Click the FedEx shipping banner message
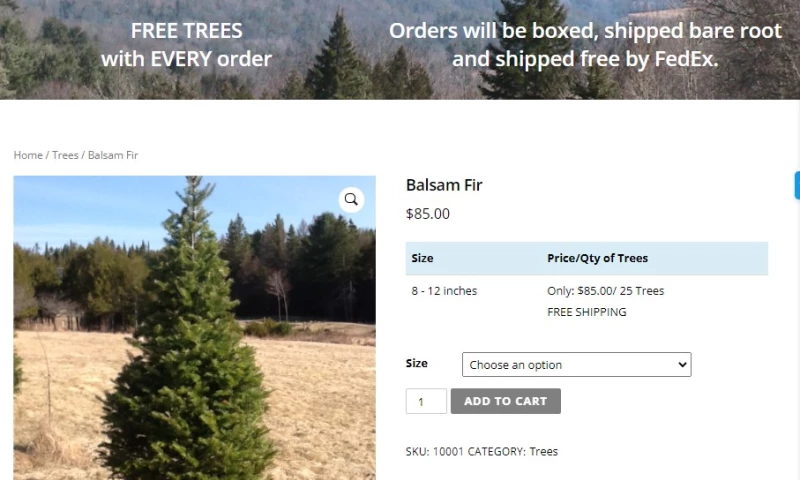800x480 pixels. point(585,45)
